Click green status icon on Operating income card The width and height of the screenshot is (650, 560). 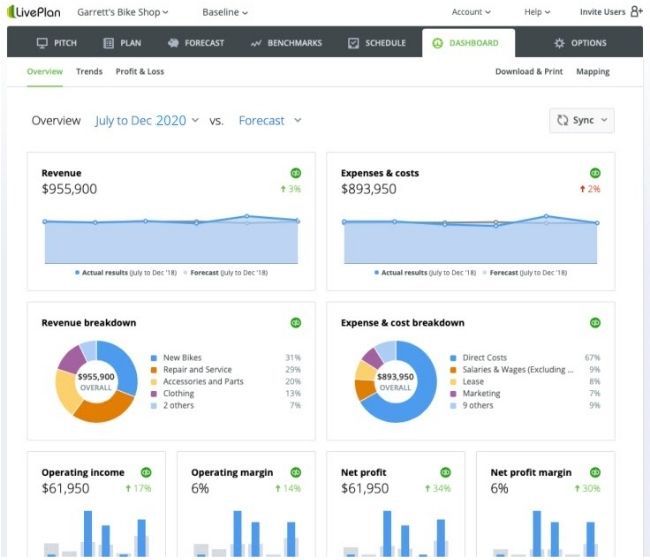click(x=146, y=472)
